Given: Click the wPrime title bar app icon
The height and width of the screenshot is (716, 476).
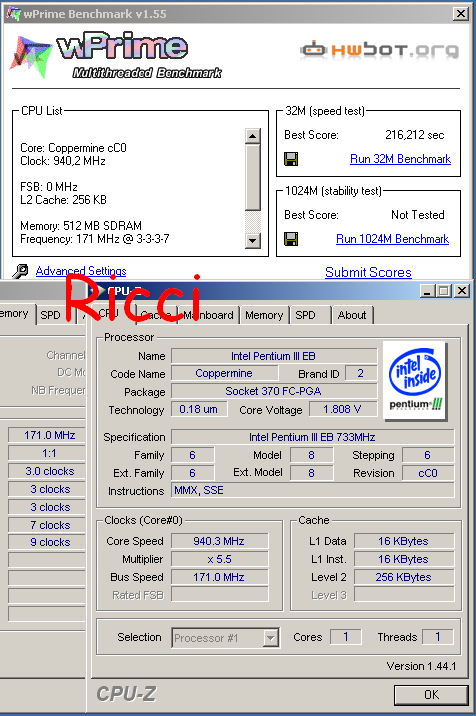Looking at the screenshot, I should 13,14.
